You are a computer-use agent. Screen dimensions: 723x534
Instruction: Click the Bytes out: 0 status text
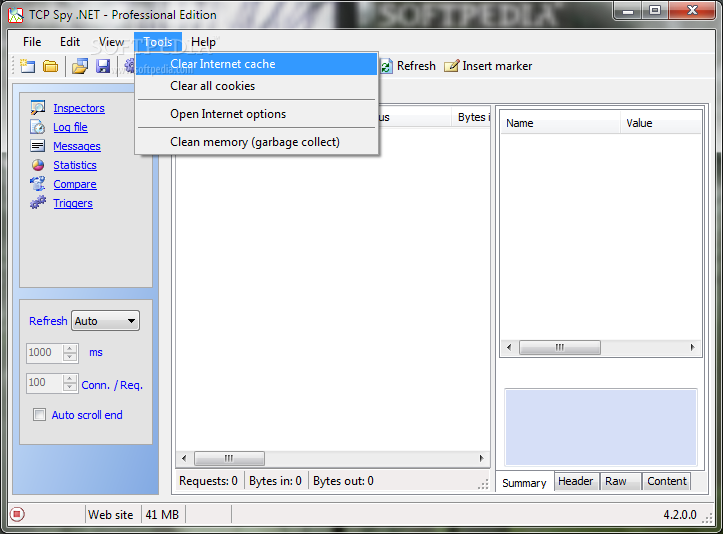pyautogui.click(x=344, y=481)
